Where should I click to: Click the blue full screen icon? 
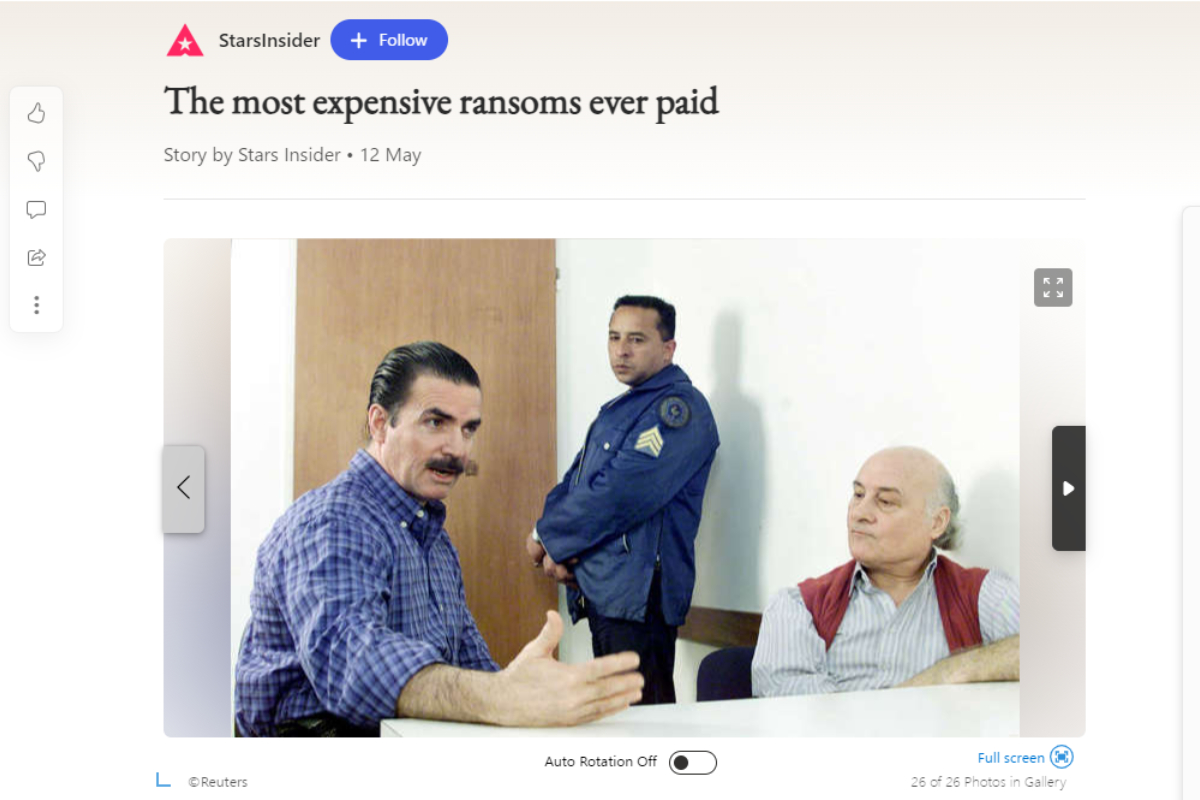[1062, 757]
